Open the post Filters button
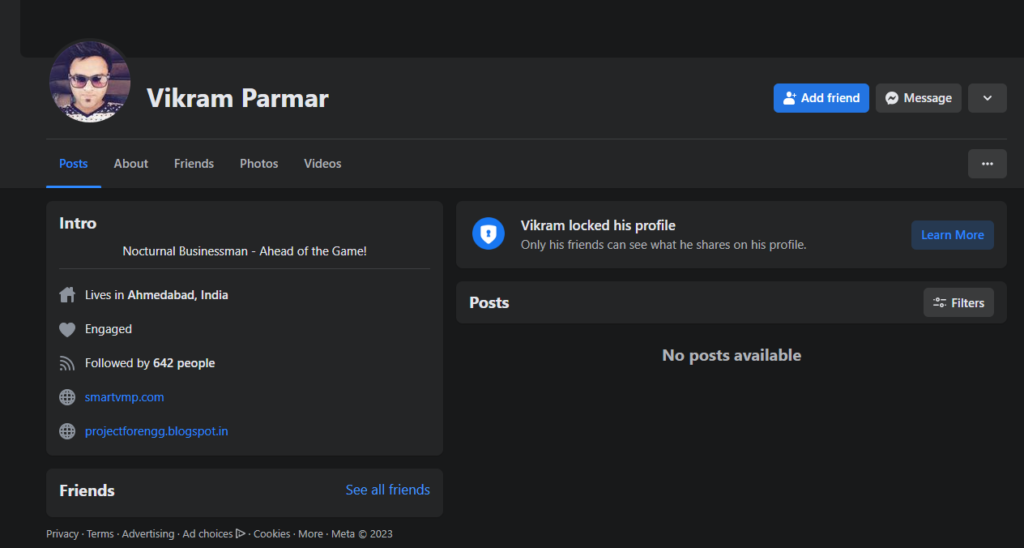Image resolution: width=1024 pixels, height=548 pixels. pyautogui.click(x=958, y=303)
